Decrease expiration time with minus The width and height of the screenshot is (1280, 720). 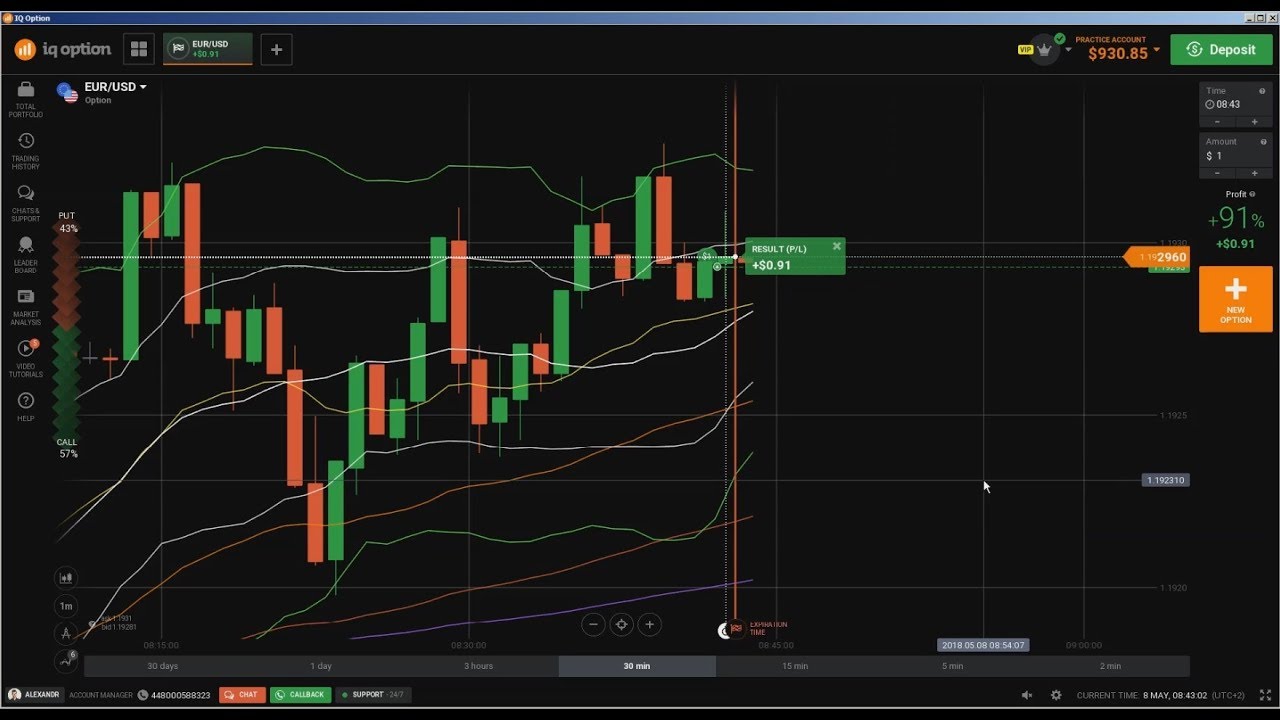(1217, 122)
